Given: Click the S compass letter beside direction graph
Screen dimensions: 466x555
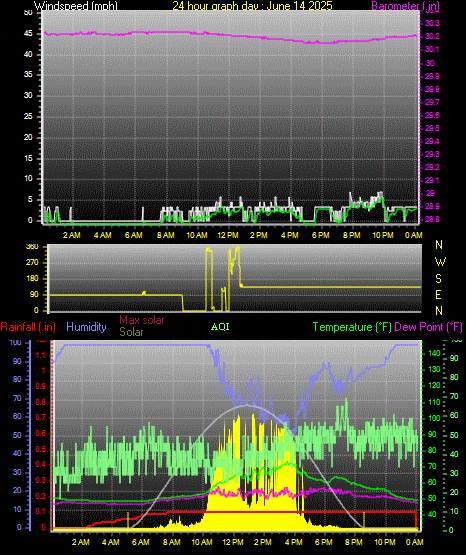Looking at the screenshot, I should point(438,279).
